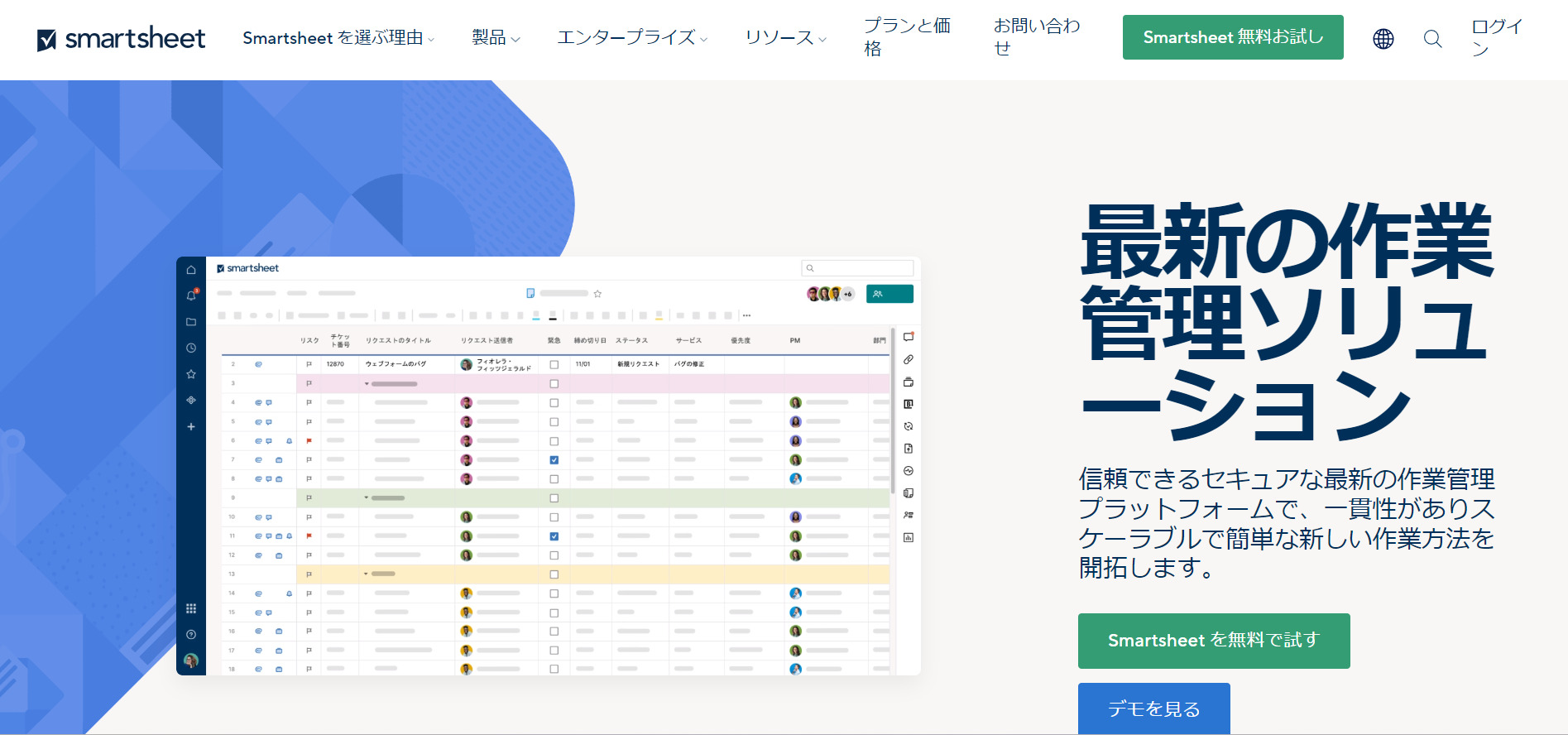
Task: Click the 12870 ticket number cell
Action: [x=340, y=364]
